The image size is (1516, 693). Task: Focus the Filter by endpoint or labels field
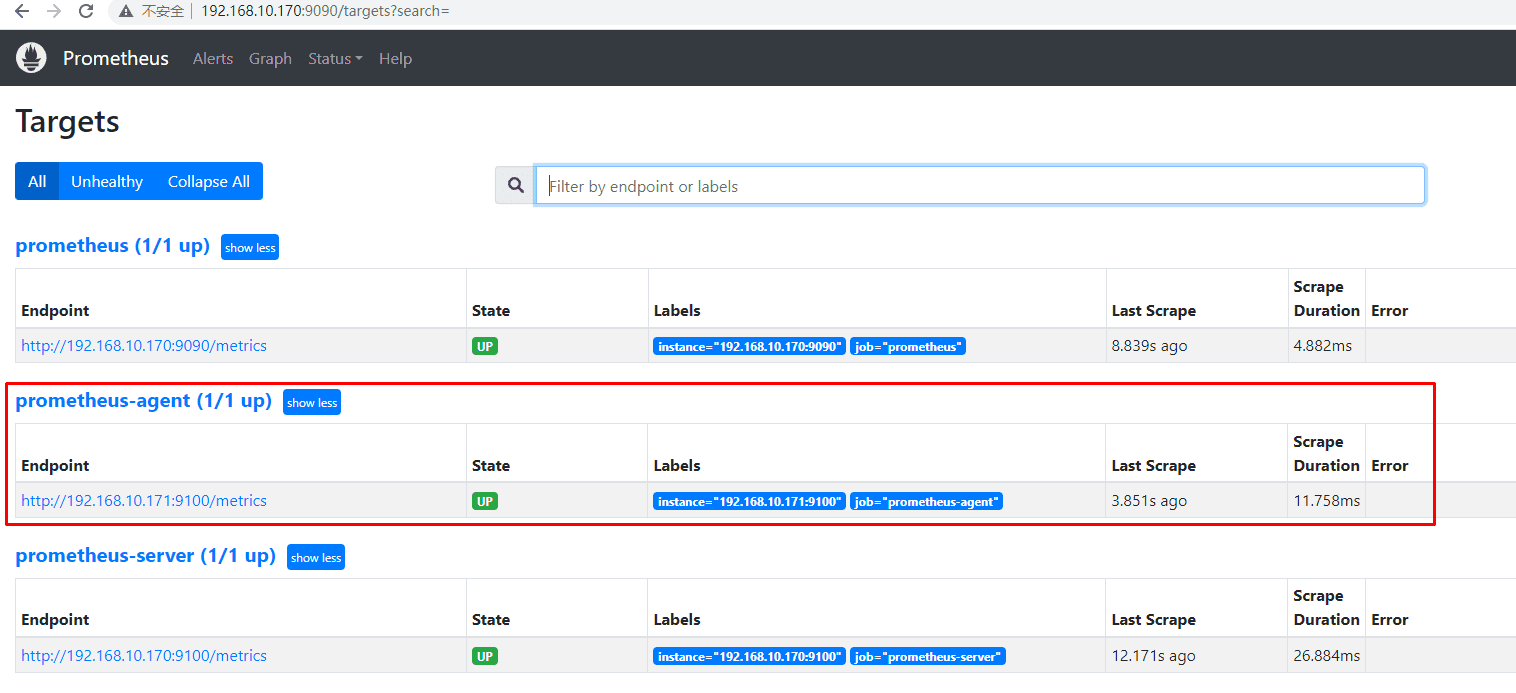[980, 185]
